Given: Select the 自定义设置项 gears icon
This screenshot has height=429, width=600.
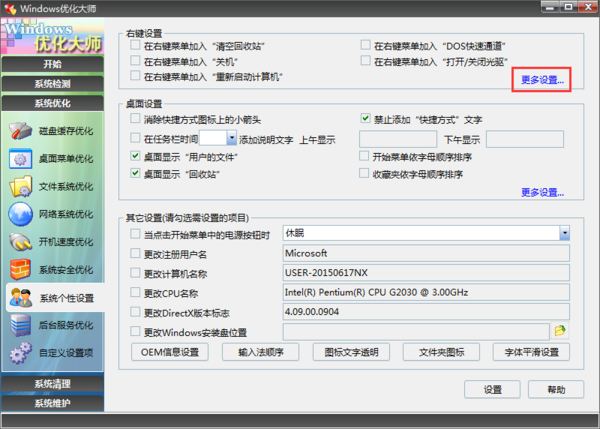Looking at the screenshot, I should pyautogui.click(x=20, y=353).
